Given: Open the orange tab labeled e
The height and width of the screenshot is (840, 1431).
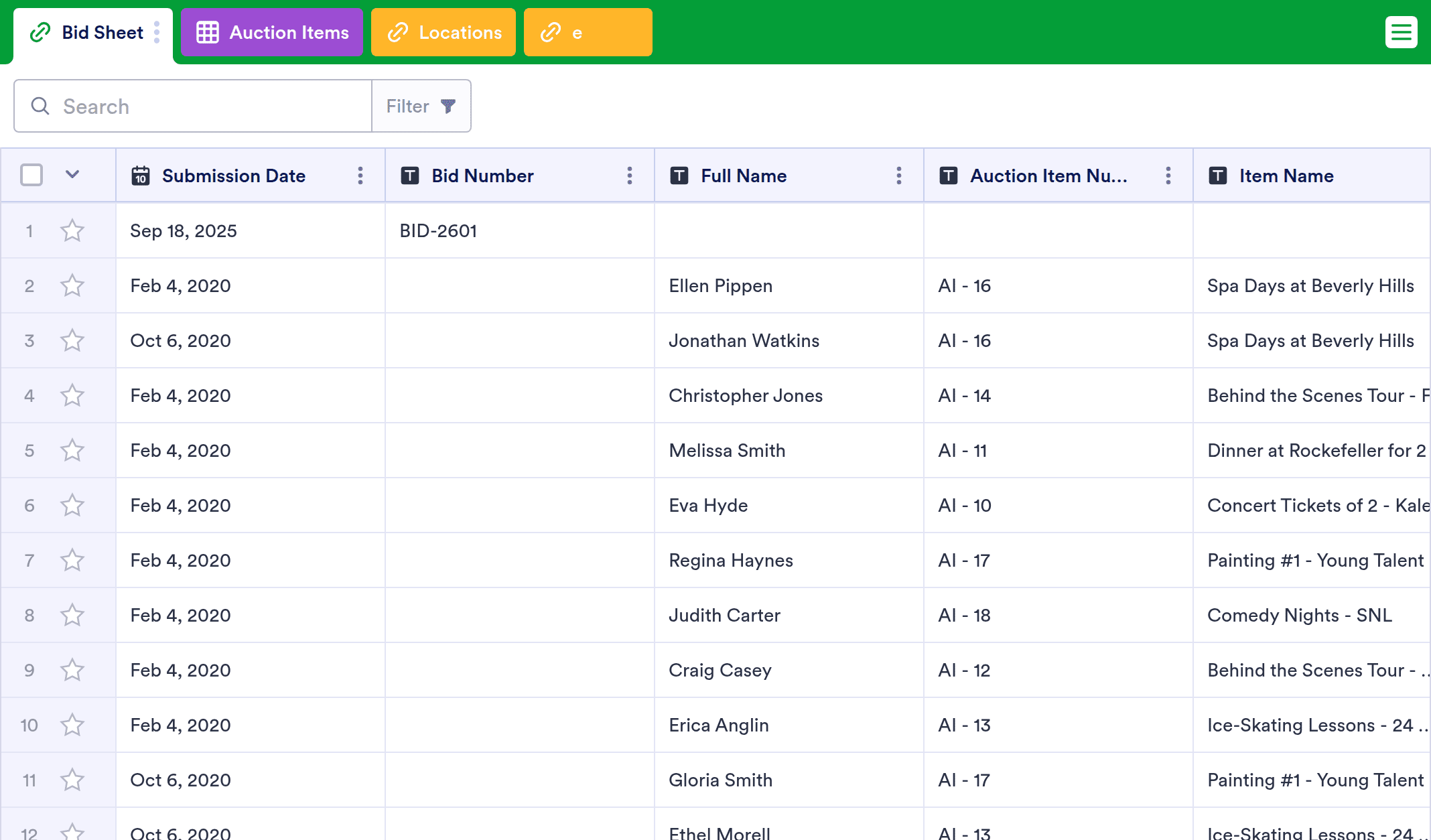Looking at the screenshot, I should (x=588, y=32).
